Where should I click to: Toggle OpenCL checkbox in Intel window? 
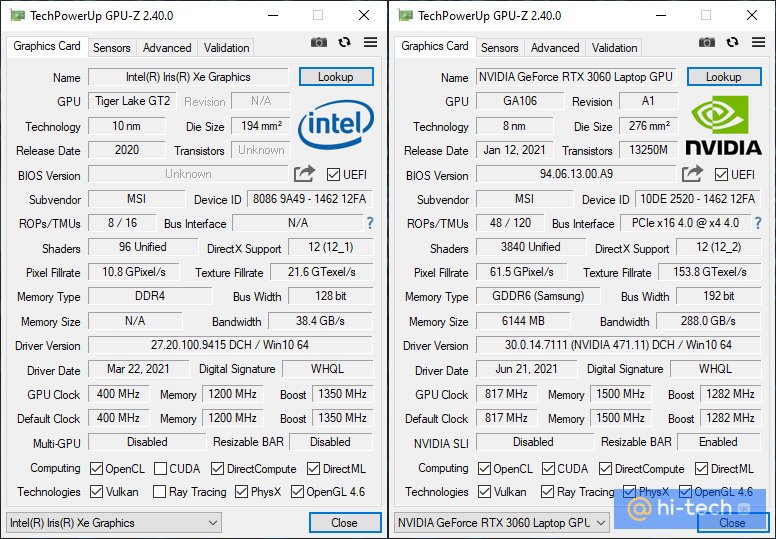(97, 468)
